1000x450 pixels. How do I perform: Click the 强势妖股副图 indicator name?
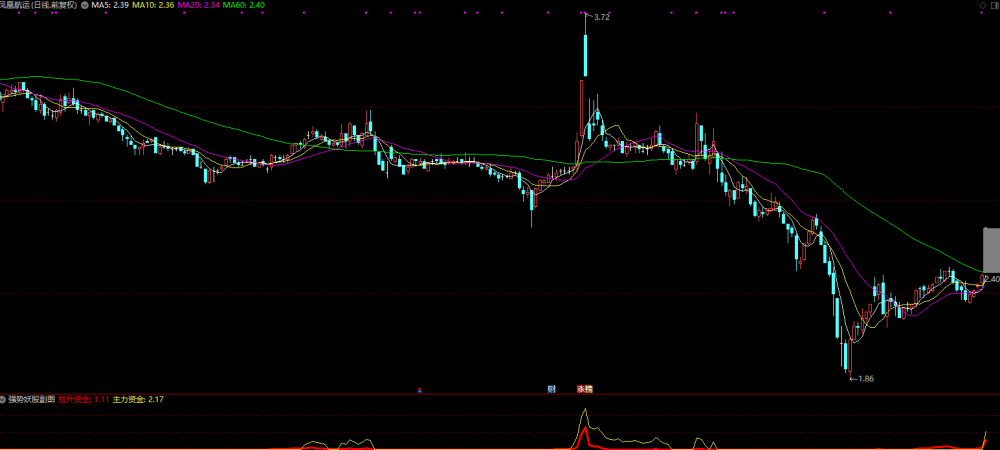pos(31,400)
